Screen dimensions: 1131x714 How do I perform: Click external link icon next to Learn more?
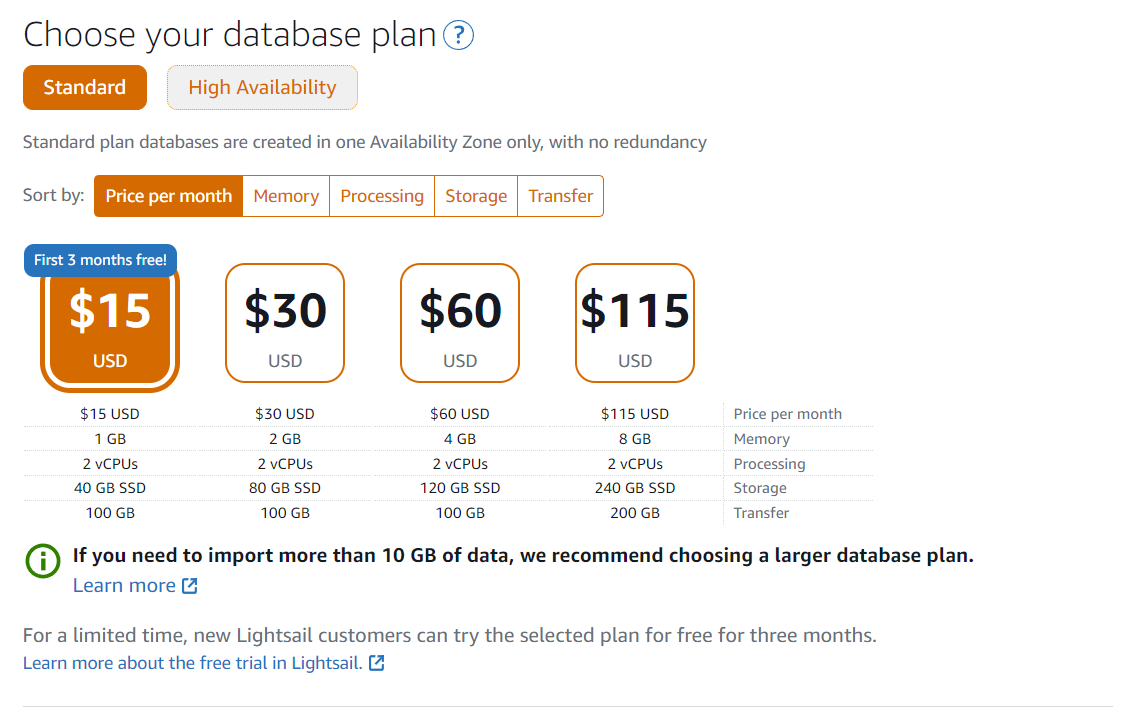(x=190, y=586)
